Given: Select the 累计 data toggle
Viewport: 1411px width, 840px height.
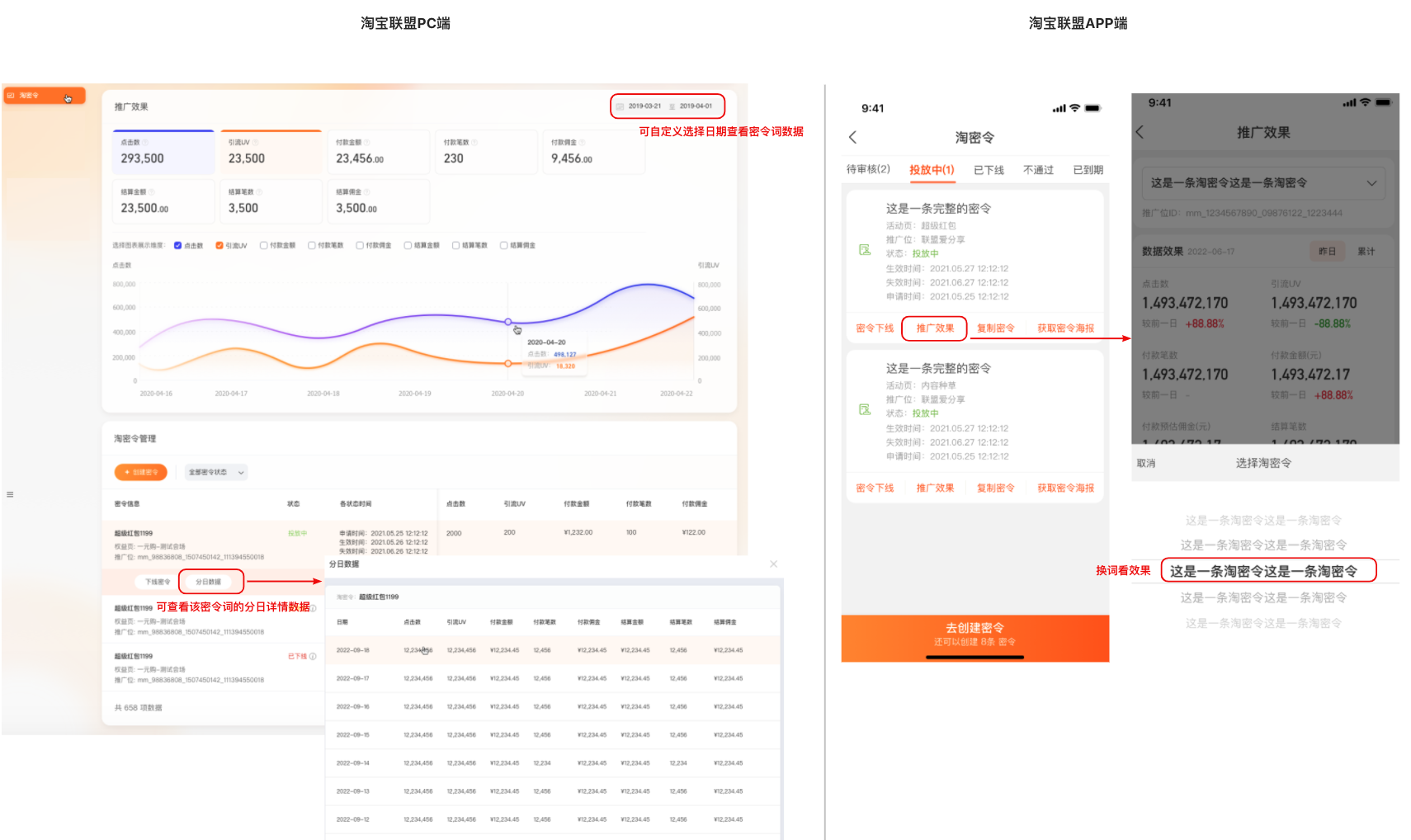Looking at the screenshot, I should [1366, 252].
